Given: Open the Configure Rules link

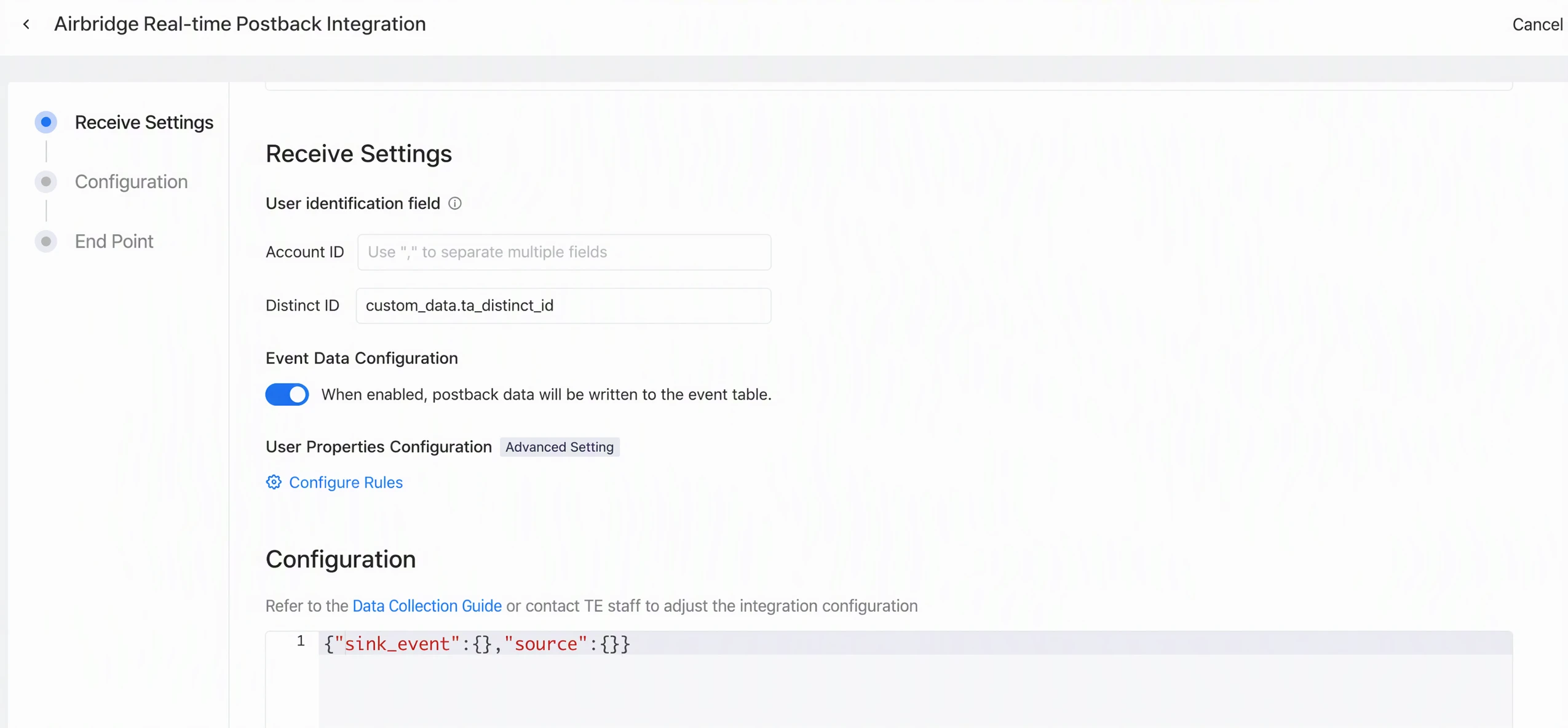Looking at the screenshot, I should pos(346,482).
